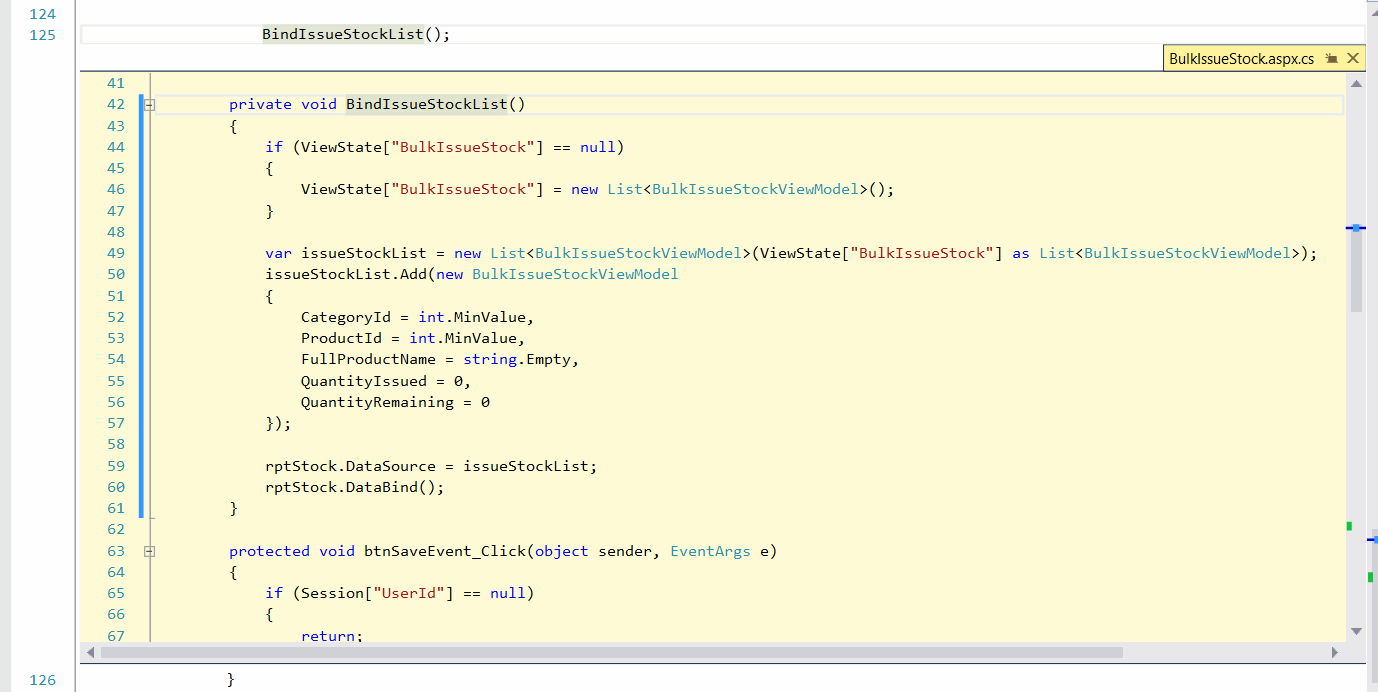Click the vertical scrollbar down arrow
1378x692 pixels.
pos(1357,631)
